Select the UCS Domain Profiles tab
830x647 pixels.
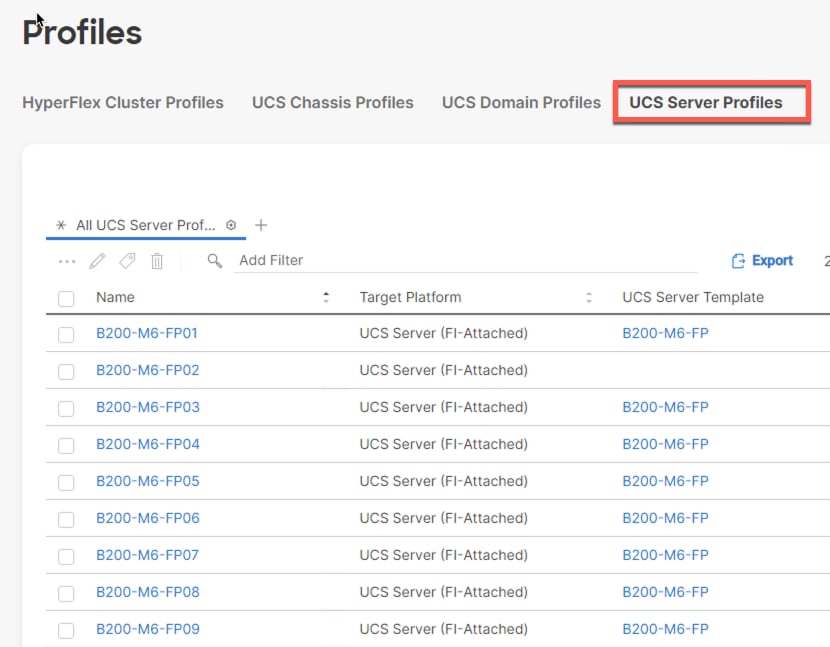pyautogui.click(x=521, y=103)
